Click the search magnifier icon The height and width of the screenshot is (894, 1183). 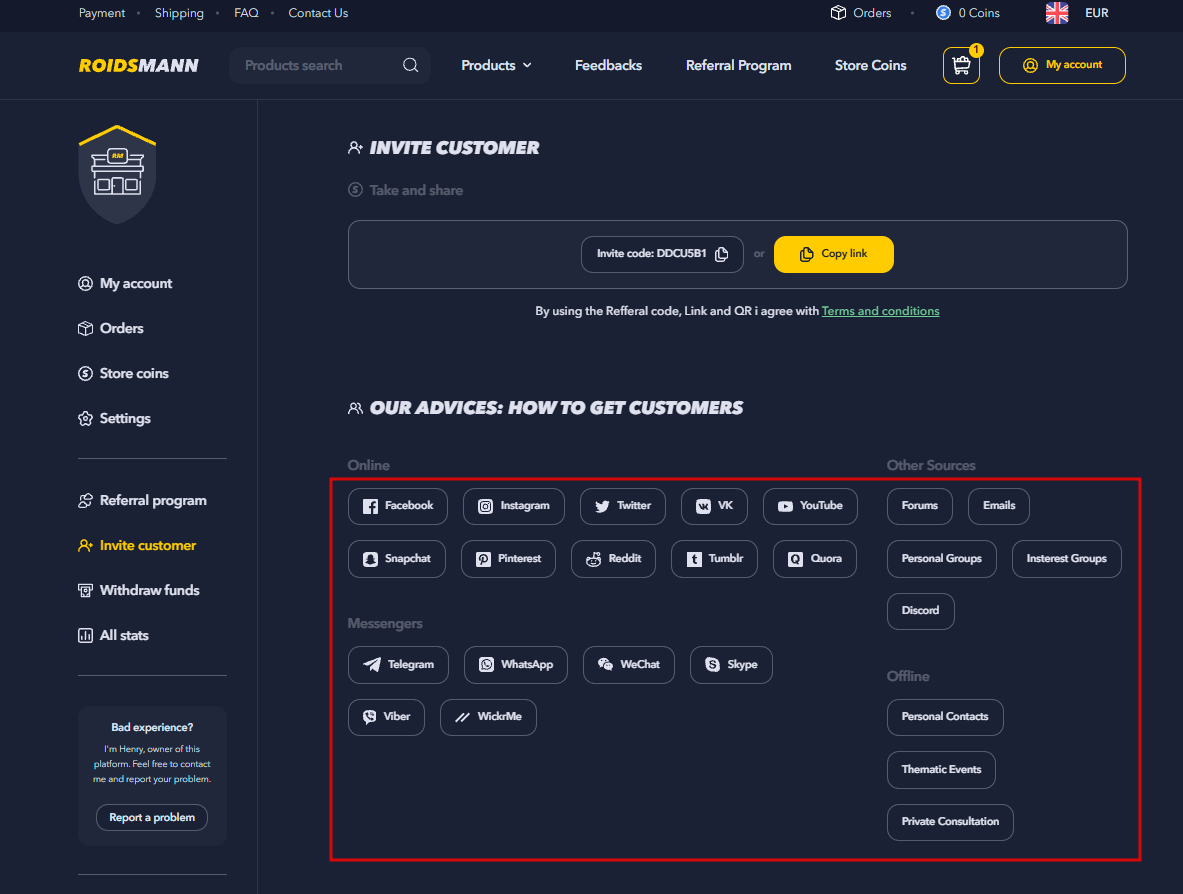pyautogui.click(x=410, y=66)
